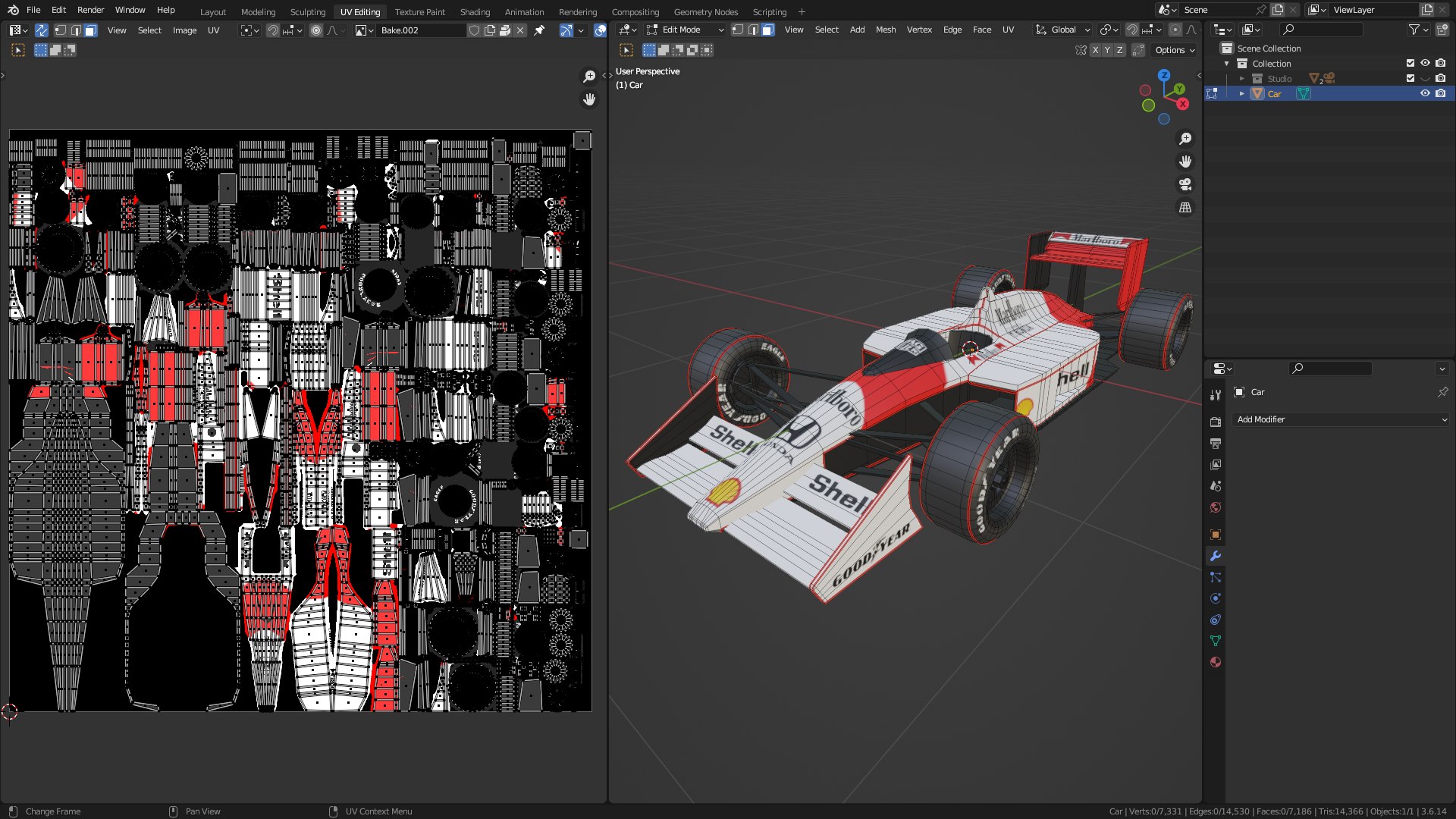Zoom 3D viewport magnifier icon

point(1185,139)
